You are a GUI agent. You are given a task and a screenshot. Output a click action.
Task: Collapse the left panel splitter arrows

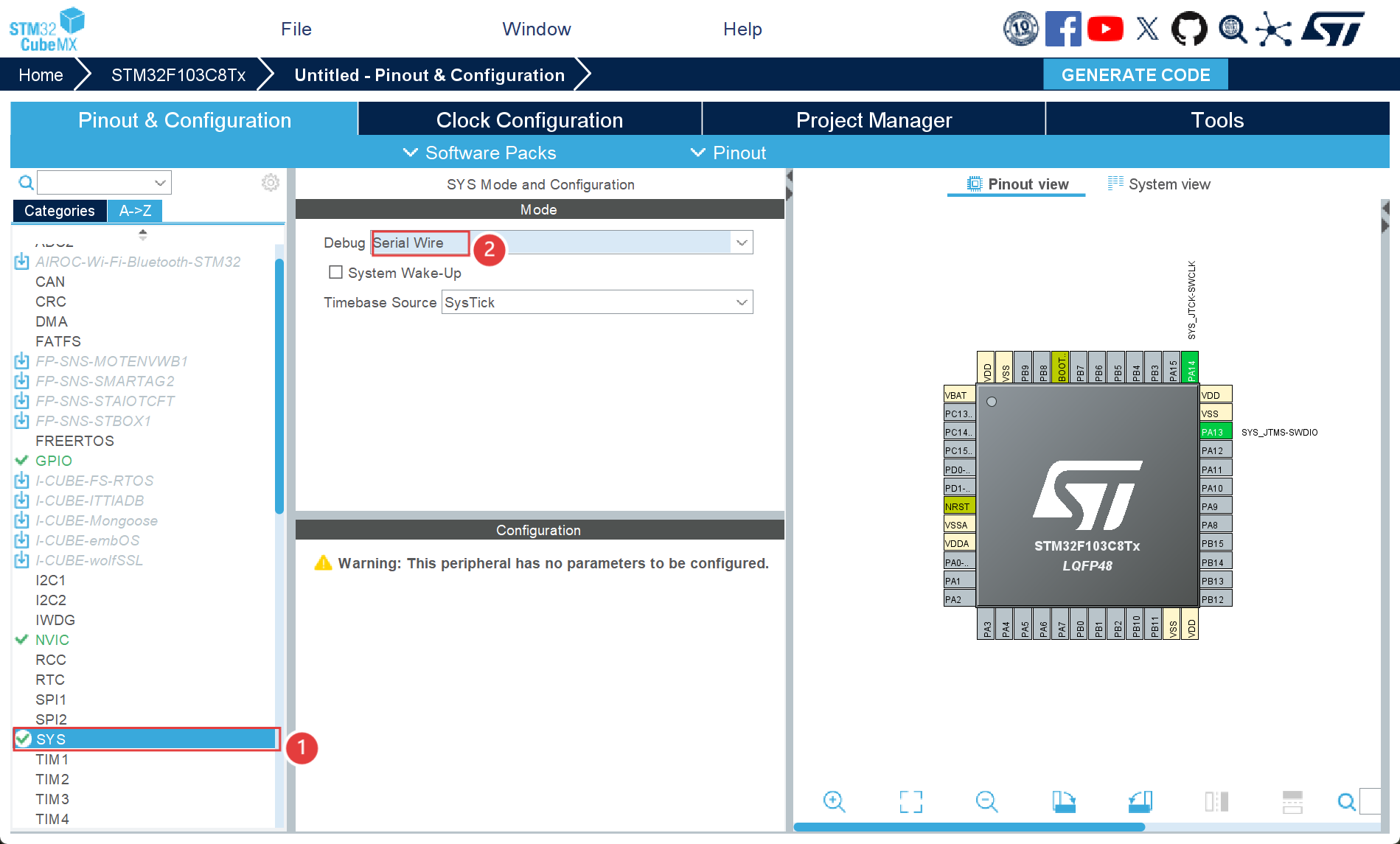click(789, 185)
